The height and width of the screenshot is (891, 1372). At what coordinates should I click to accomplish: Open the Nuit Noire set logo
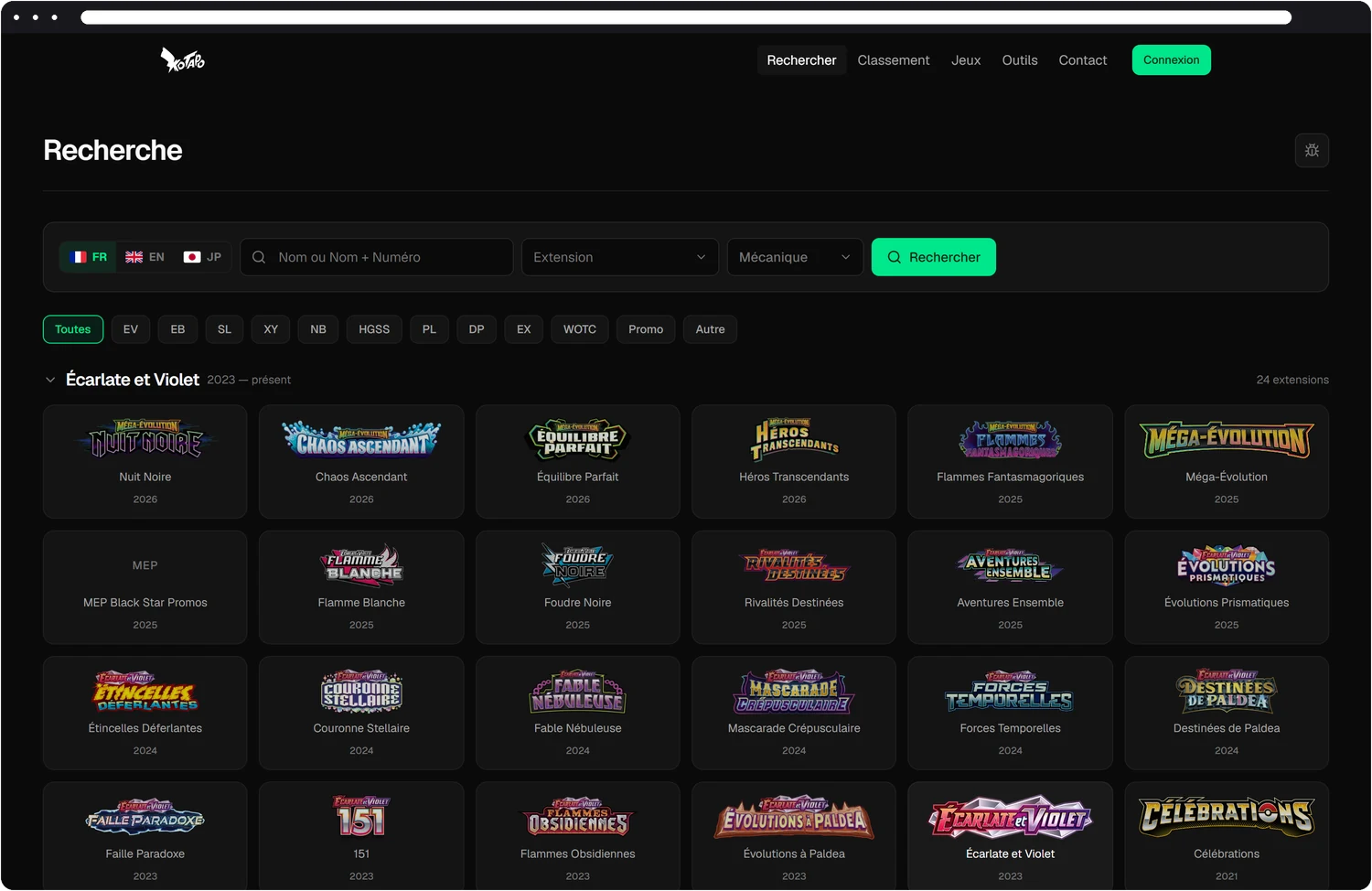[145, 440]
